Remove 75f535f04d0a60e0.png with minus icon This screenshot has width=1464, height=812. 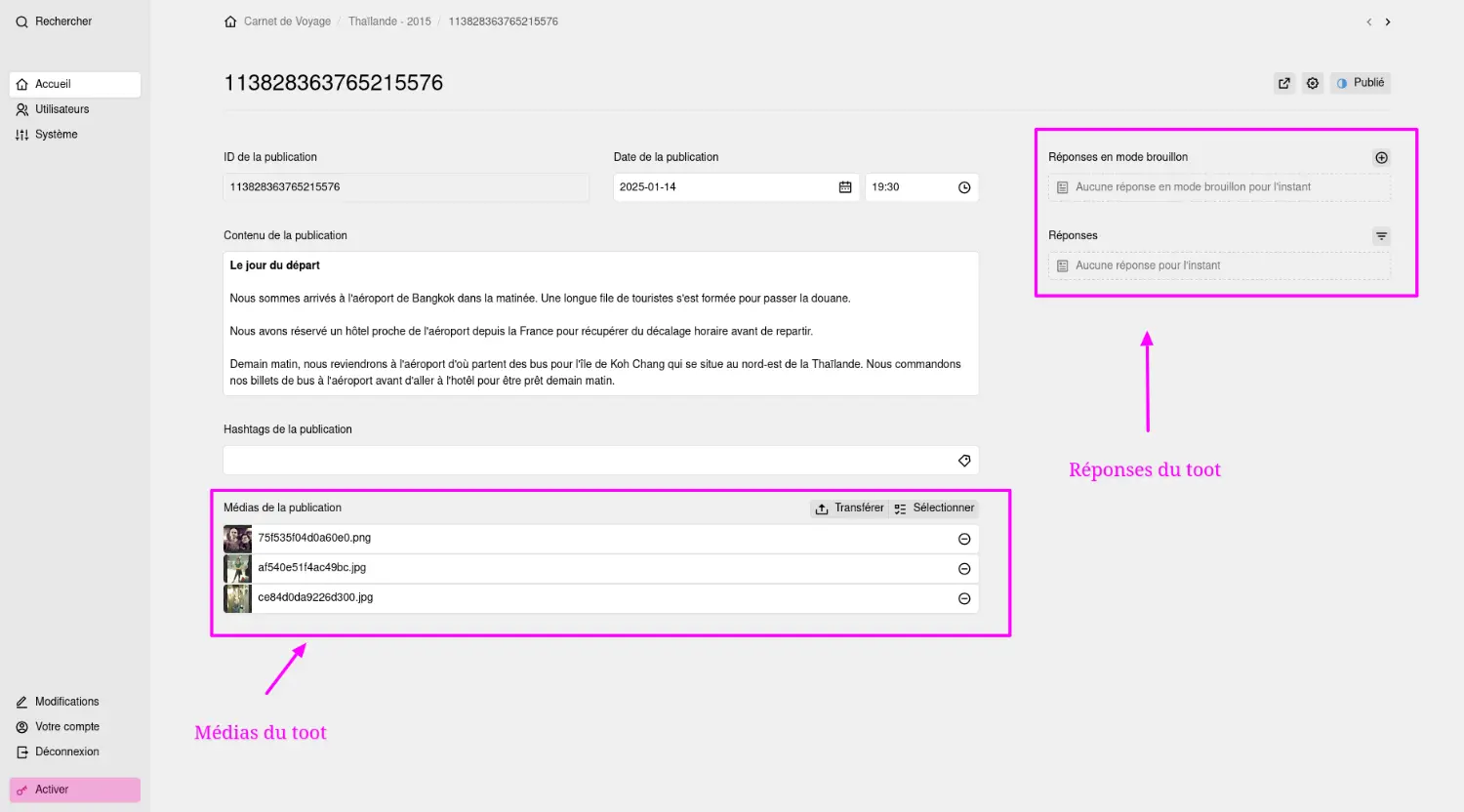(964, 539)
